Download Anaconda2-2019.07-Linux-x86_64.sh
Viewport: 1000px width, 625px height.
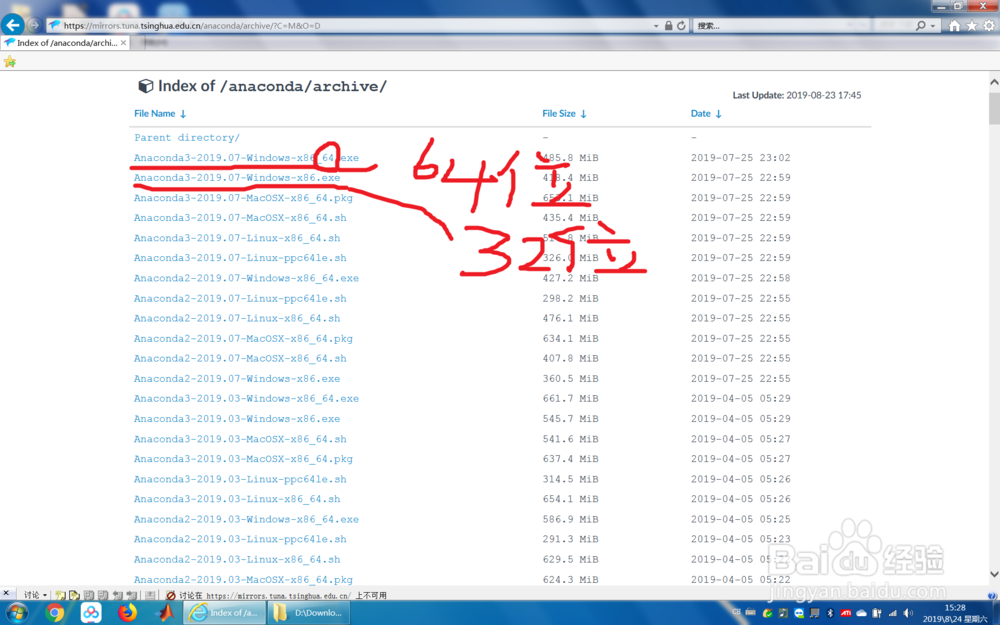point(237,318)
